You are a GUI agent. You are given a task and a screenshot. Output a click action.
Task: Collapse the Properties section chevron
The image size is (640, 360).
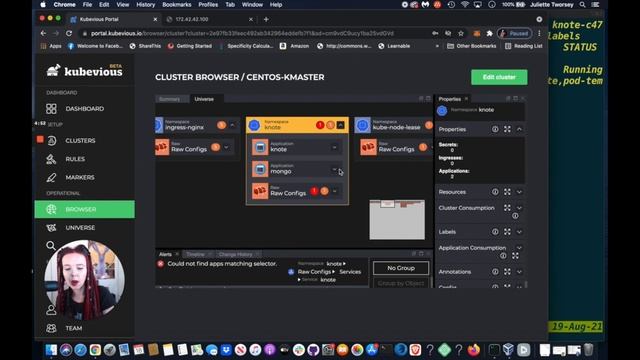point(519,129)
